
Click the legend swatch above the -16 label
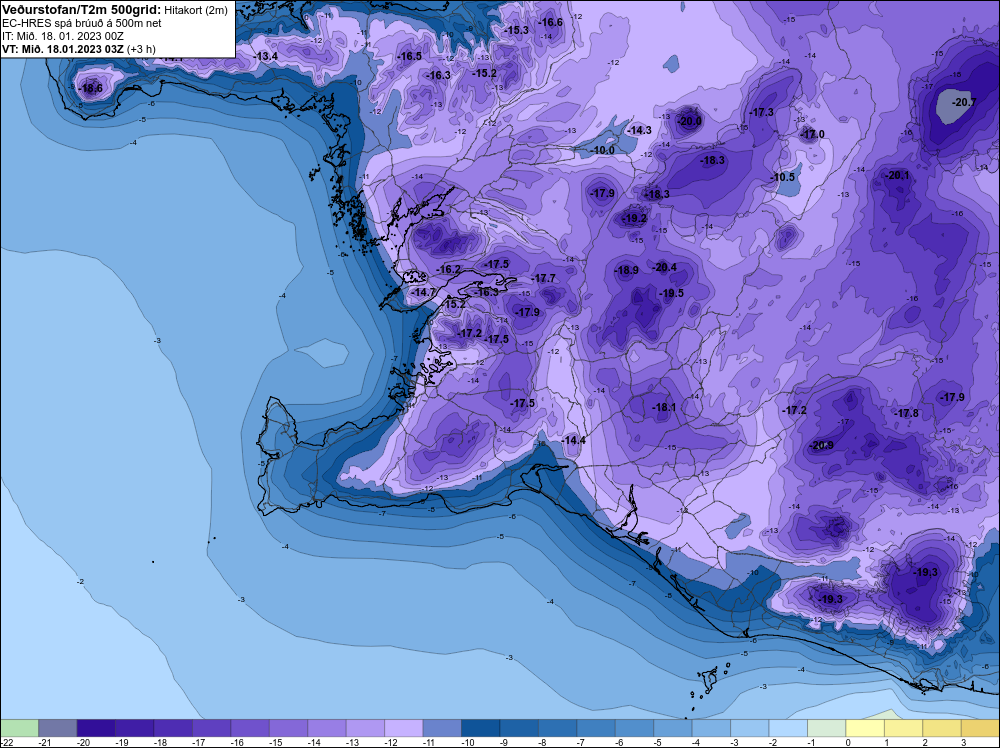[250, 728]
